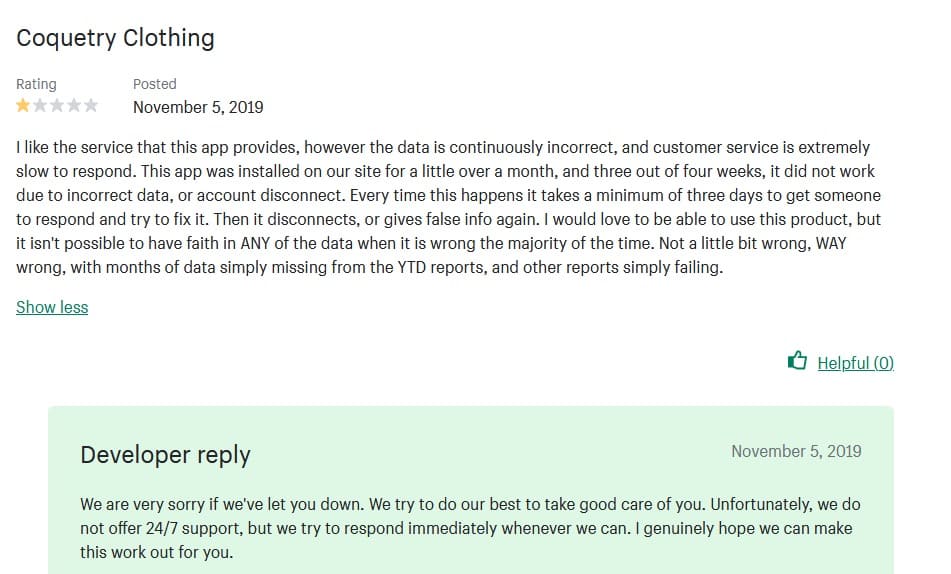Viewport: 951px width, 574px height.
Task: Click the Posted label
Action: (154, 84)
